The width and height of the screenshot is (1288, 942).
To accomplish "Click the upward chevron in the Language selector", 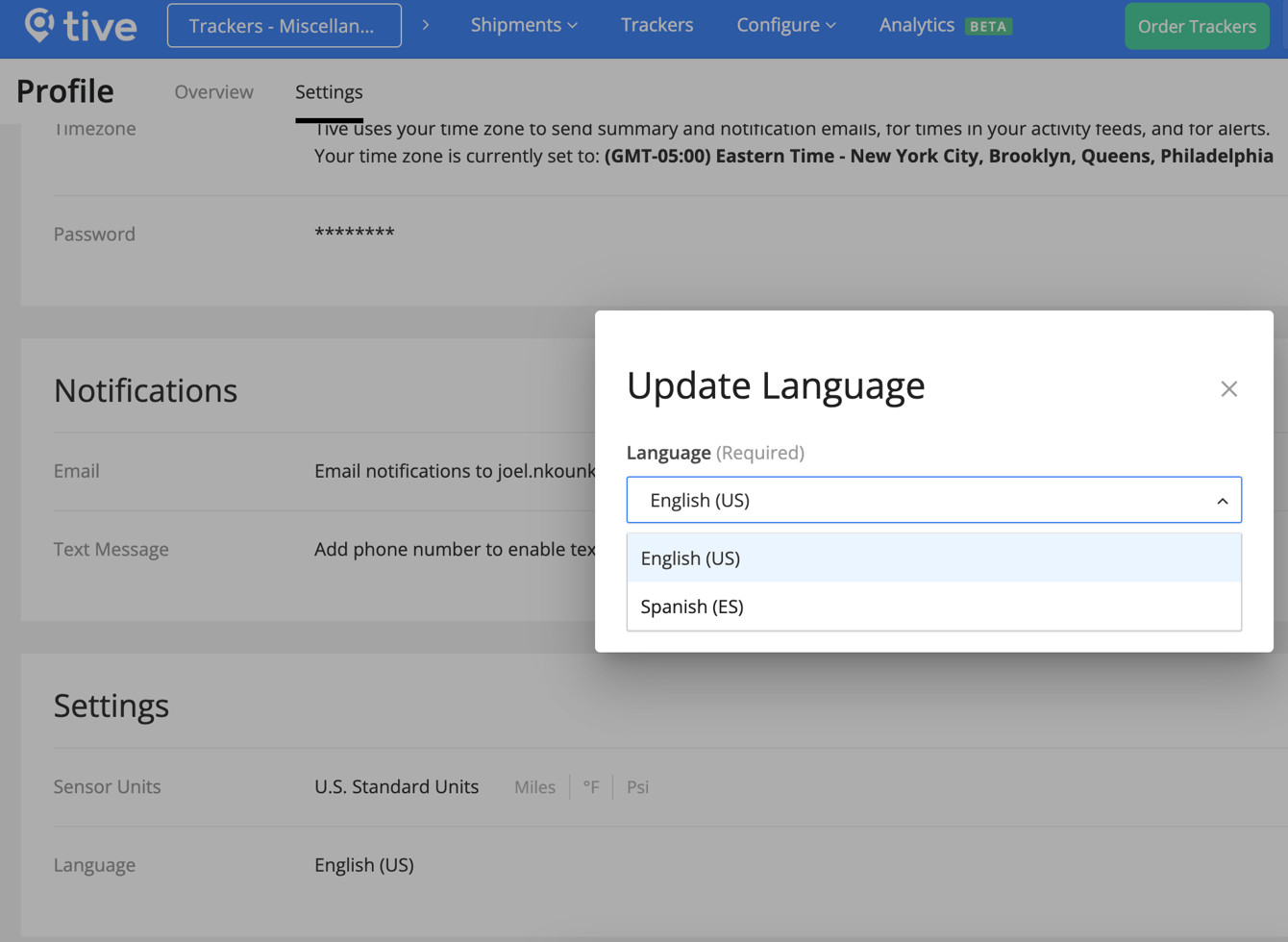I will pos(1223,500).
